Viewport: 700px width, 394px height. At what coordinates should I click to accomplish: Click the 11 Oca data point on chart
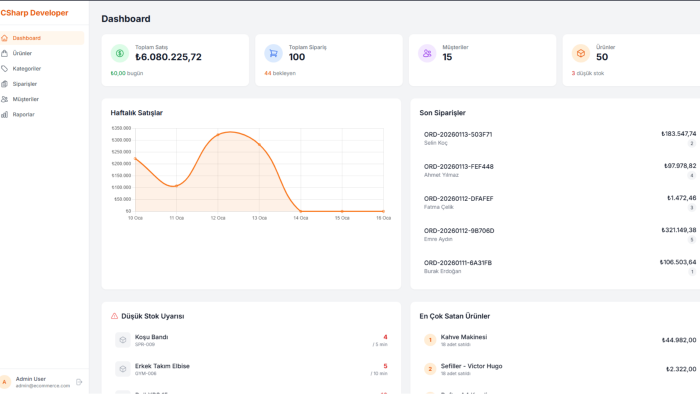(176, 186)
